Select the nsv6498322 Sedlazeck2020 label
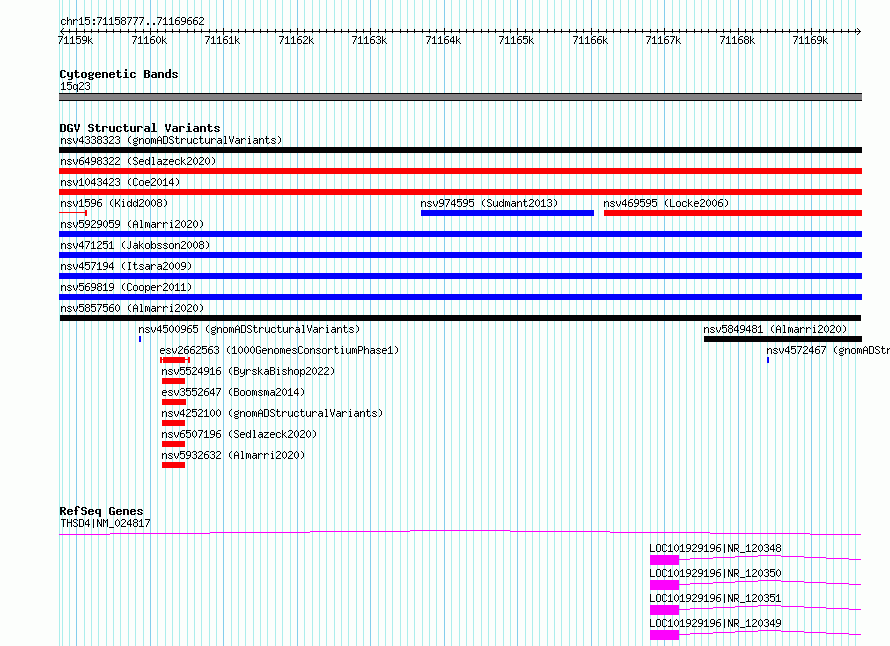 (138, 161)
